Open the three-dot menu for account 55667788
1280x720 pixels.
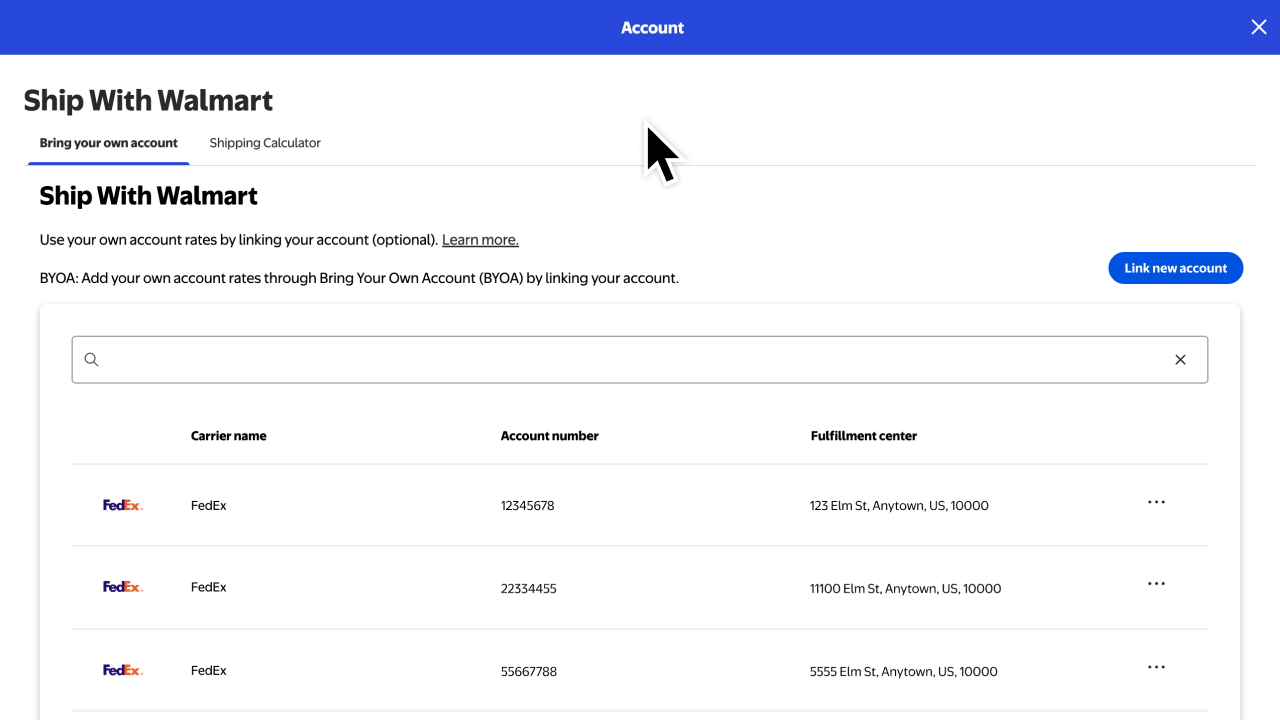pos(1156,667)
